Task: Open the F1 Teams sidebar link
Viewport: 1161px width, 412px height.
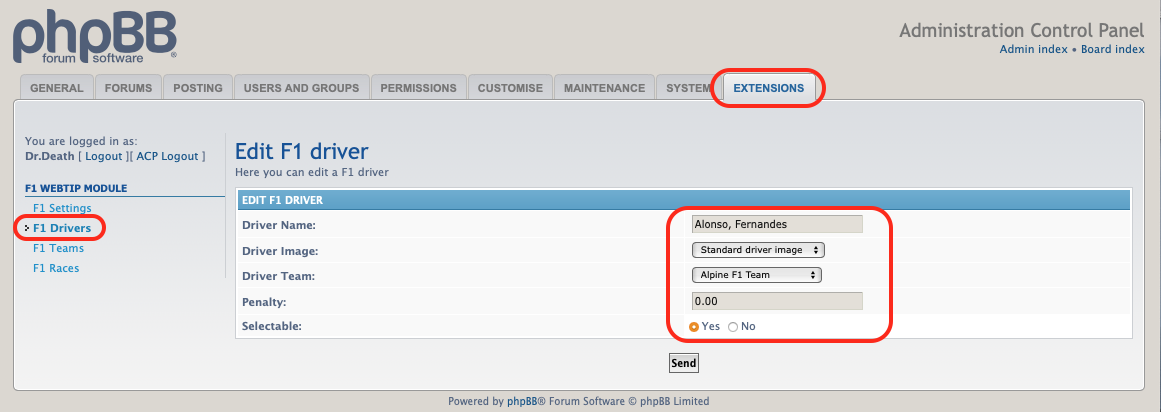Action: 58,248
